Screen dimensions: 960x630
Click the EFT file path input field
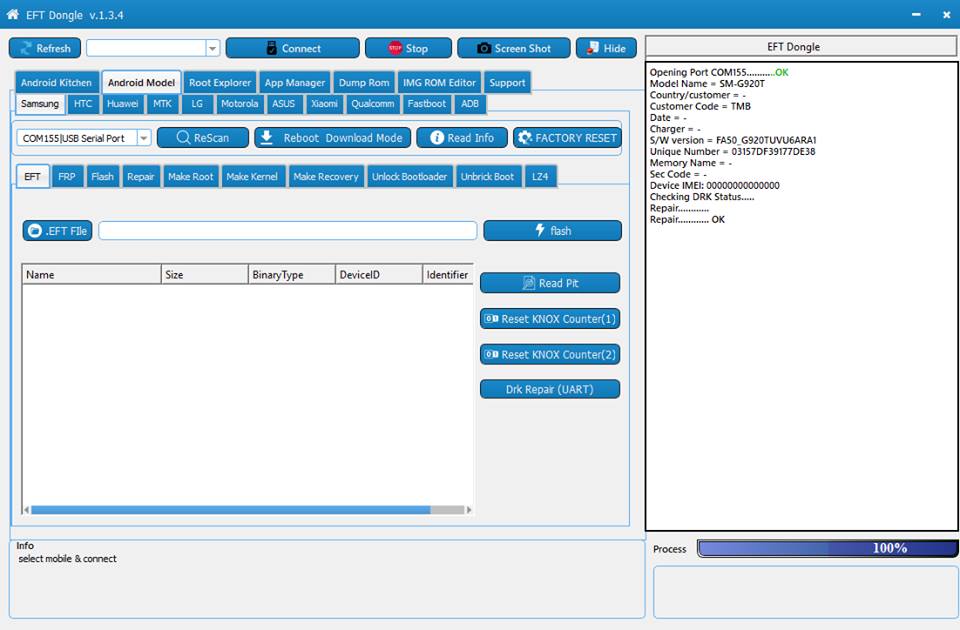(288, 231)
